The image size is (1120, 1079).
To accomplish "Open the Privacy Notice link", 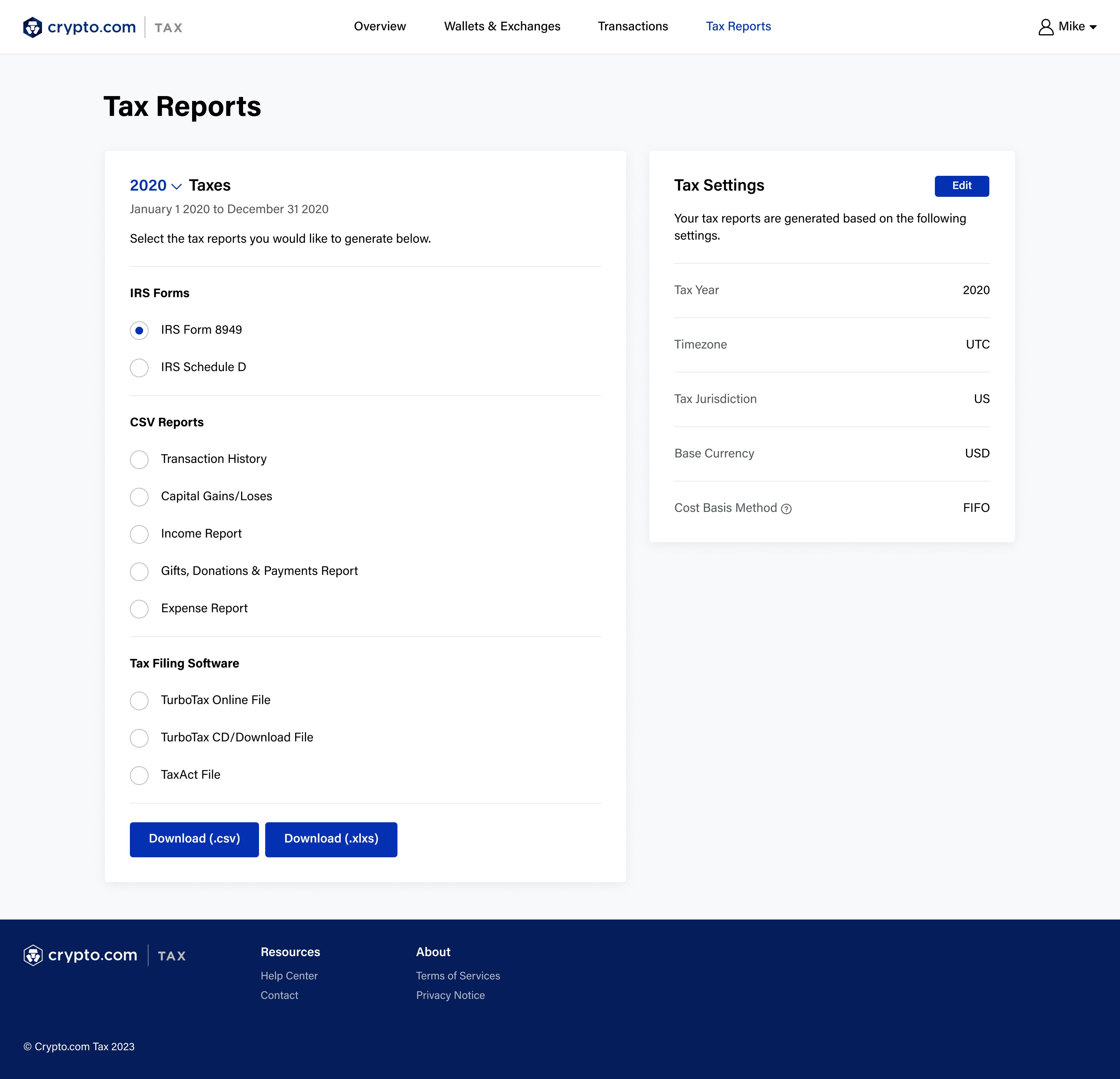I will point(450,995).
